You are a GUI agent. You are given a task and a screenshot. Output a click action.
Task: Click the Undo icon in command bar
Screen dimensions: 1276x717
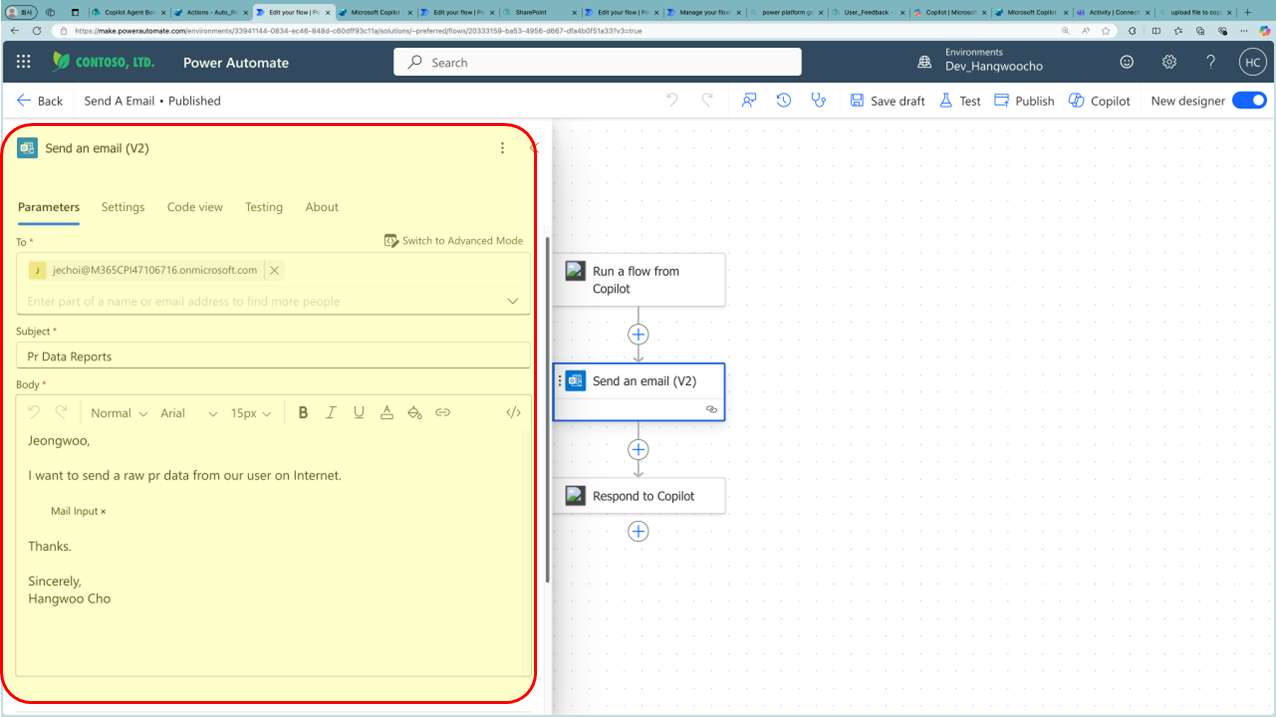pos(672,100)
